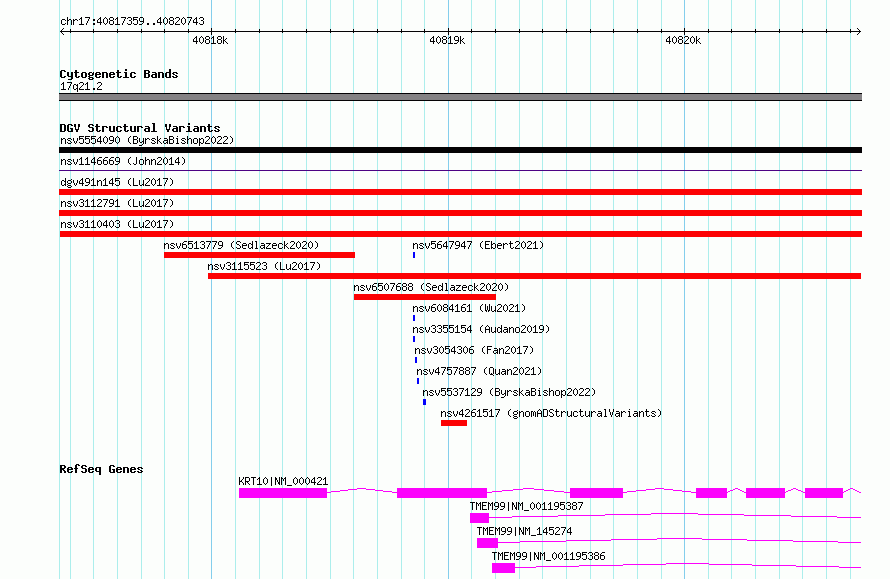Click the 40819k ruler tick label
Image resolution: width=890 pixels, height=579 pixels.
tap(447, 40)
